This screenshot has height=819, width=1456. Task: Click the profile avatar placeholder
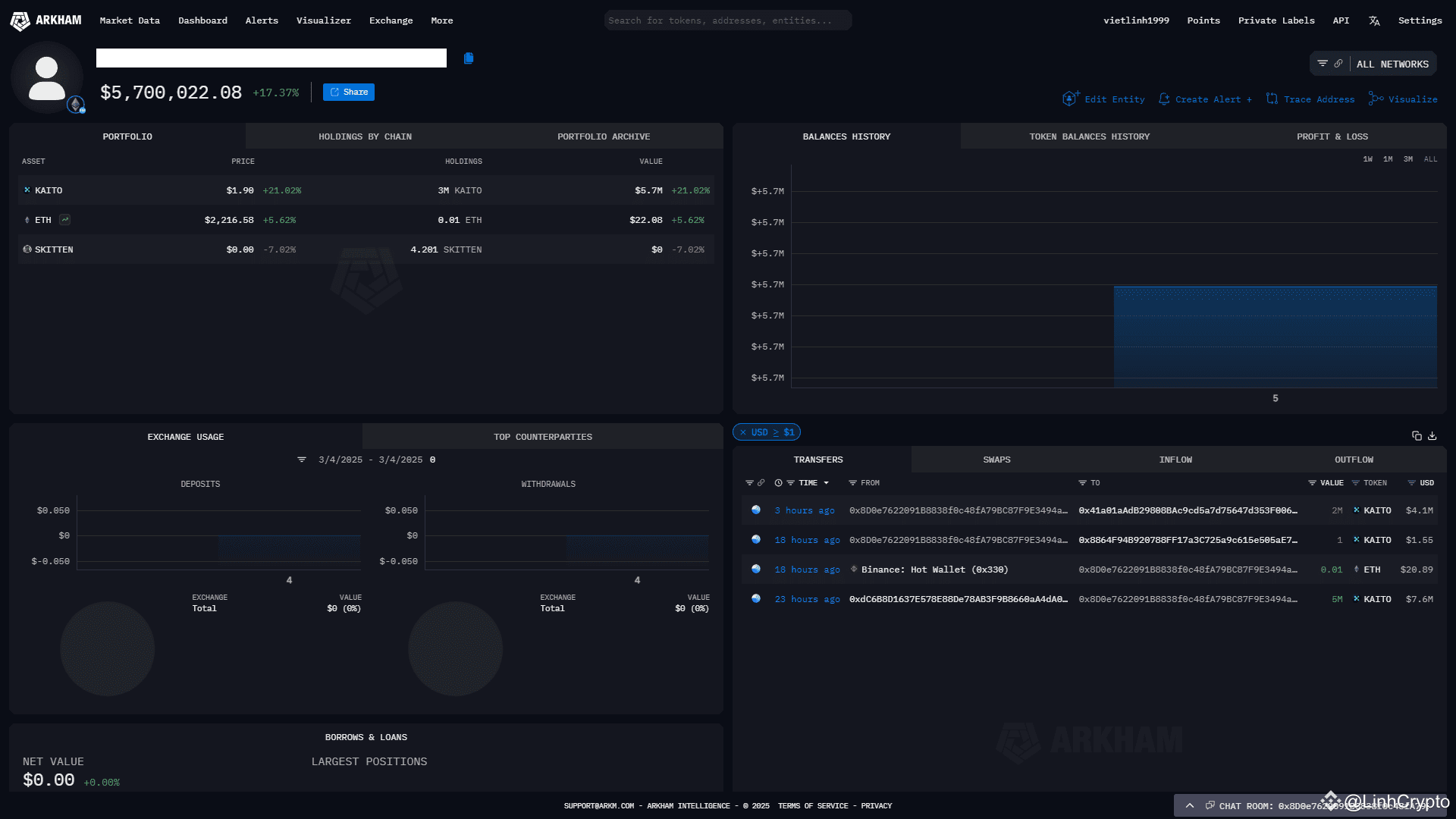click(47, 77)
